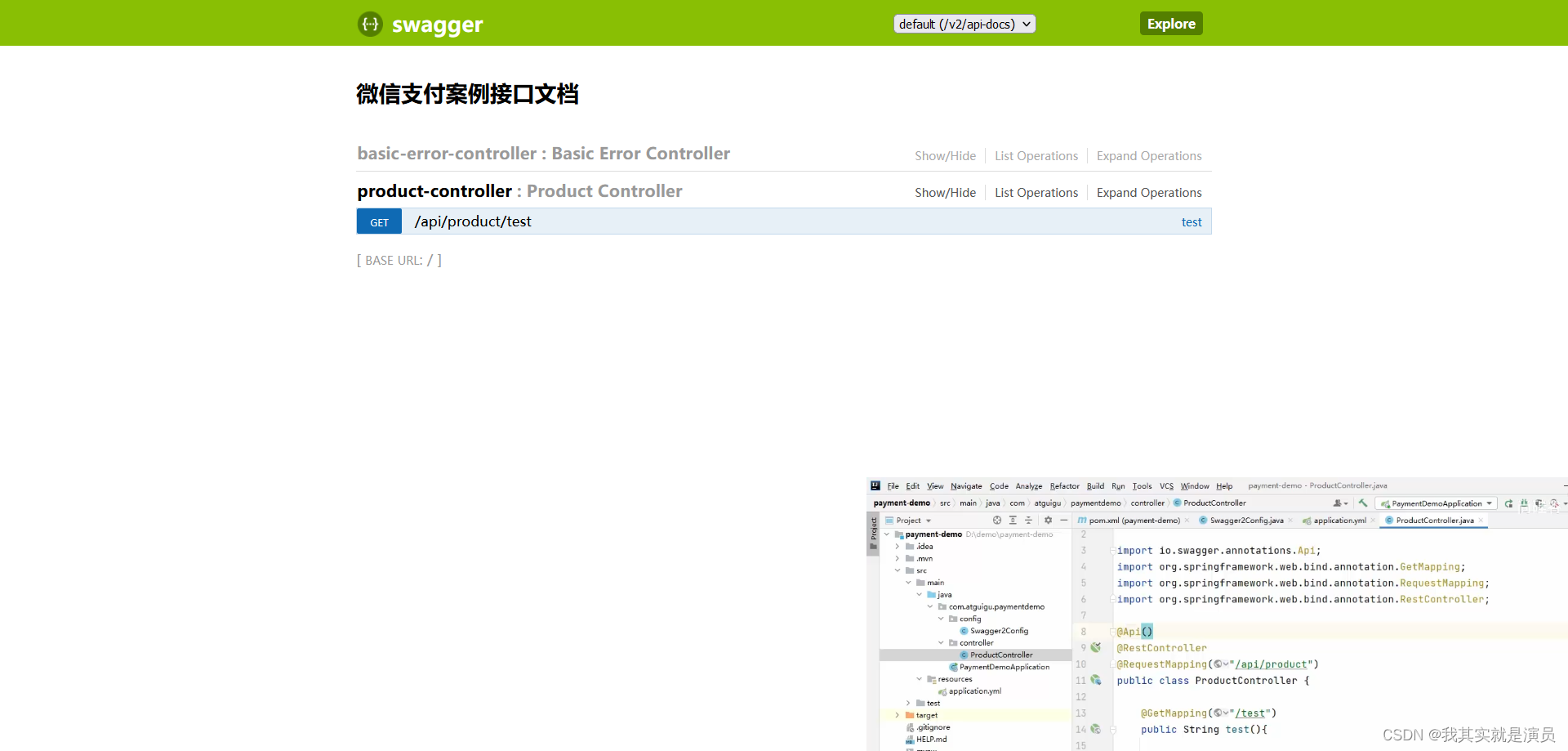Open the Build menu in IntelliJ
The width and height of the screenshot is (1568, 751).
(1095, 486)
